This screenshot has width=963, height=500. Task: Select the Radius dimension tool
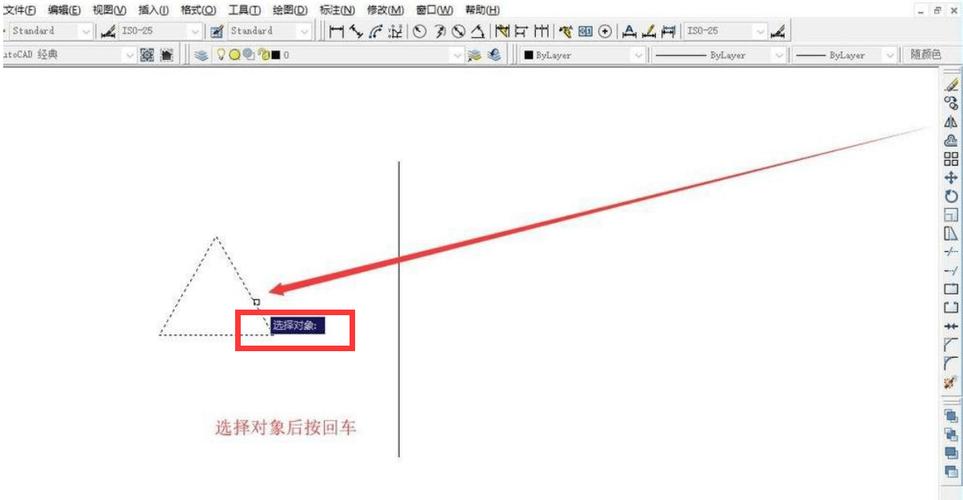[419, 31]
